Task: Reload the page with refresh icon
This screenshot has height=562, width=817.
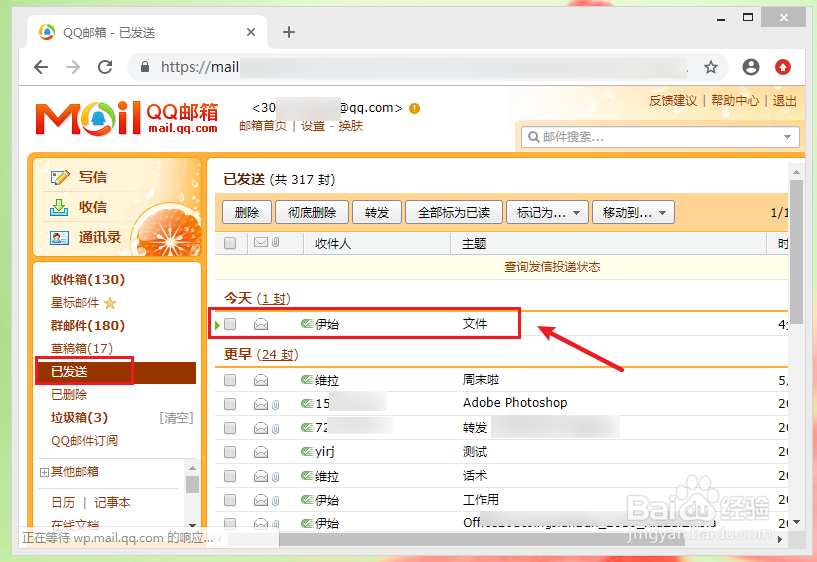Action: pyautogui.click(x=105, y=67)
